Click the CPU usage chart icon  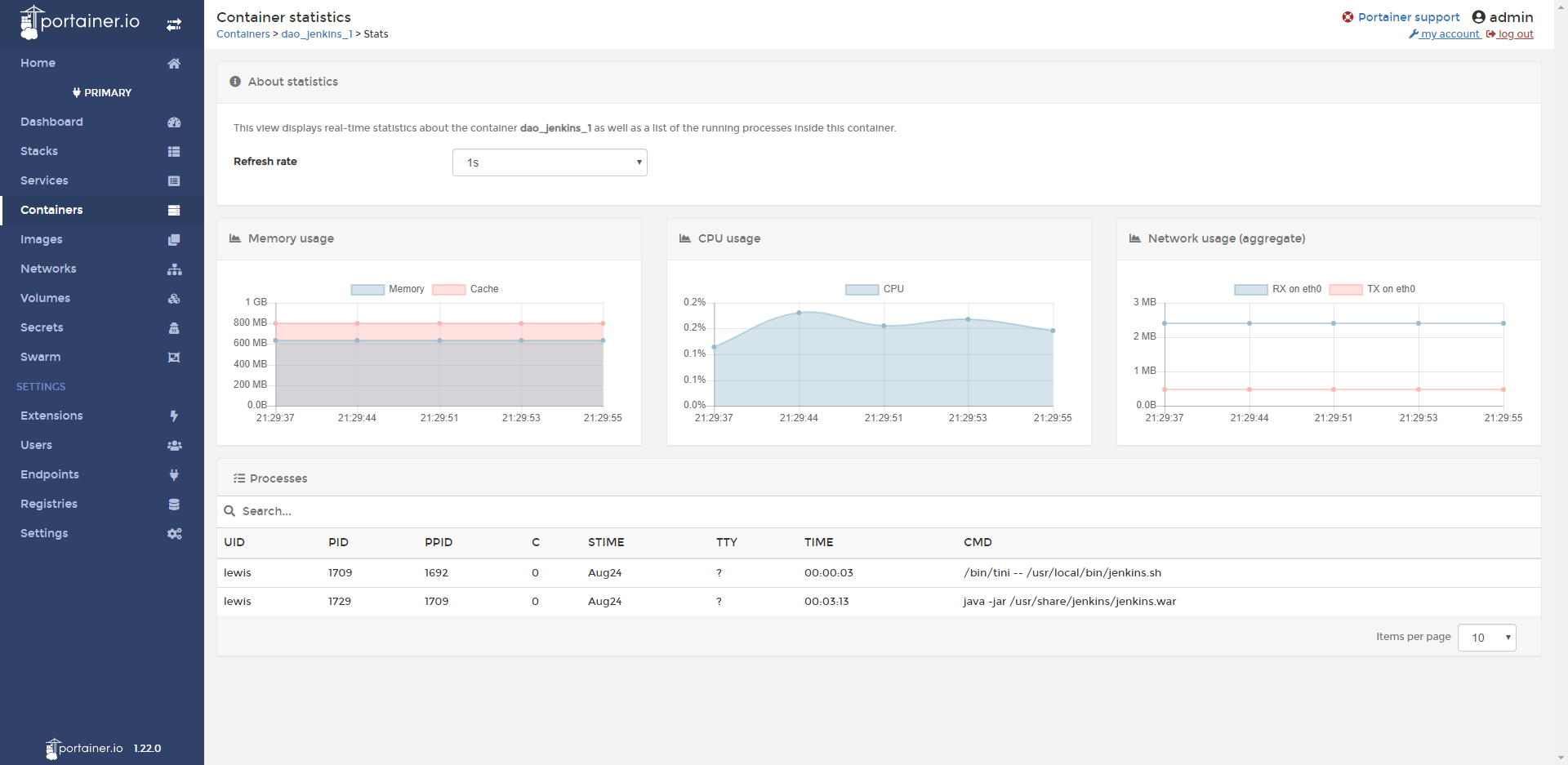tap(685, 238)
